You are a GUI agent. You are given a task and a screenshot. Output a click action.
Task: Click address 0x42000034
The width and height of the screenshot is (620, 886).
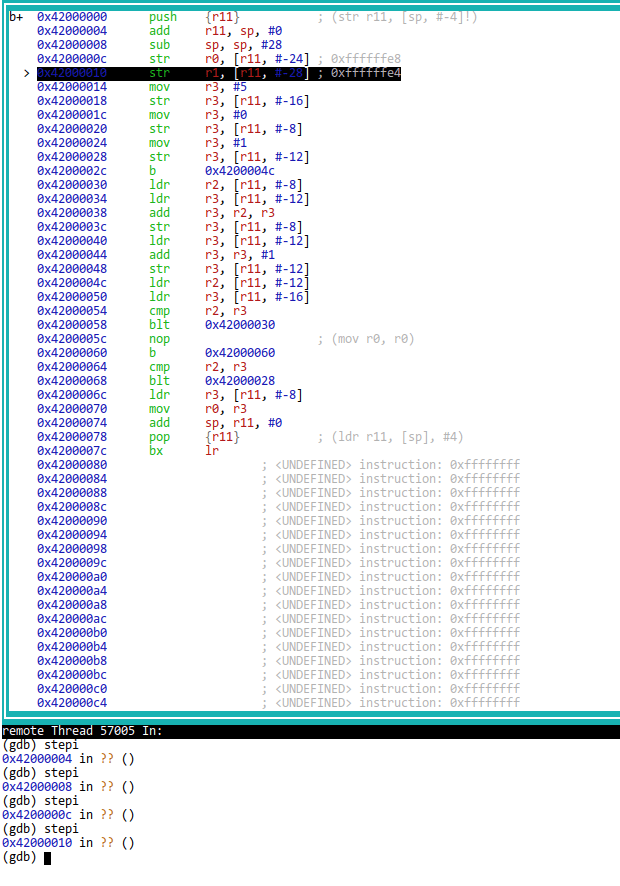[x=72, y=199]
